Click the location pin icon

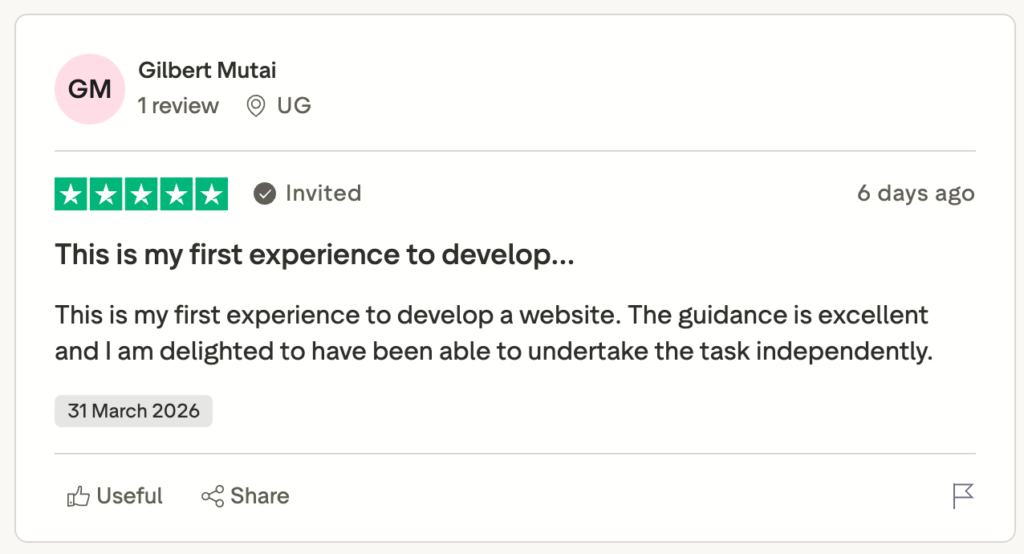(x=256, y=106)
